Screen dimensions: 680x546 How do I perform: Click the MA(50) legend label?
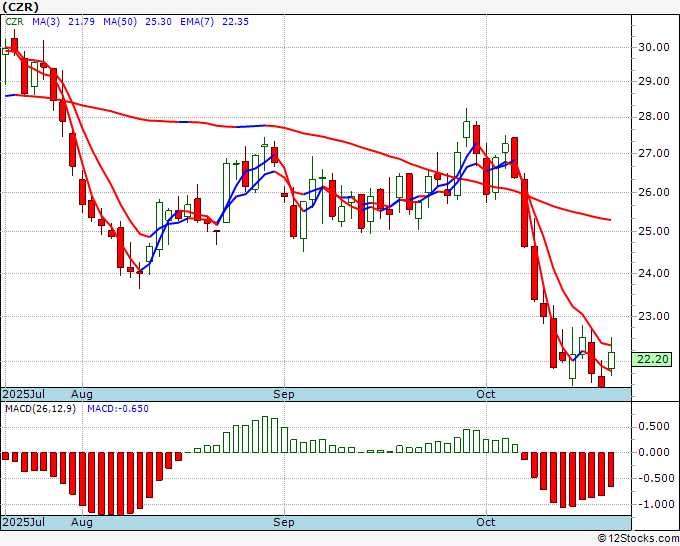click(120, 22)
